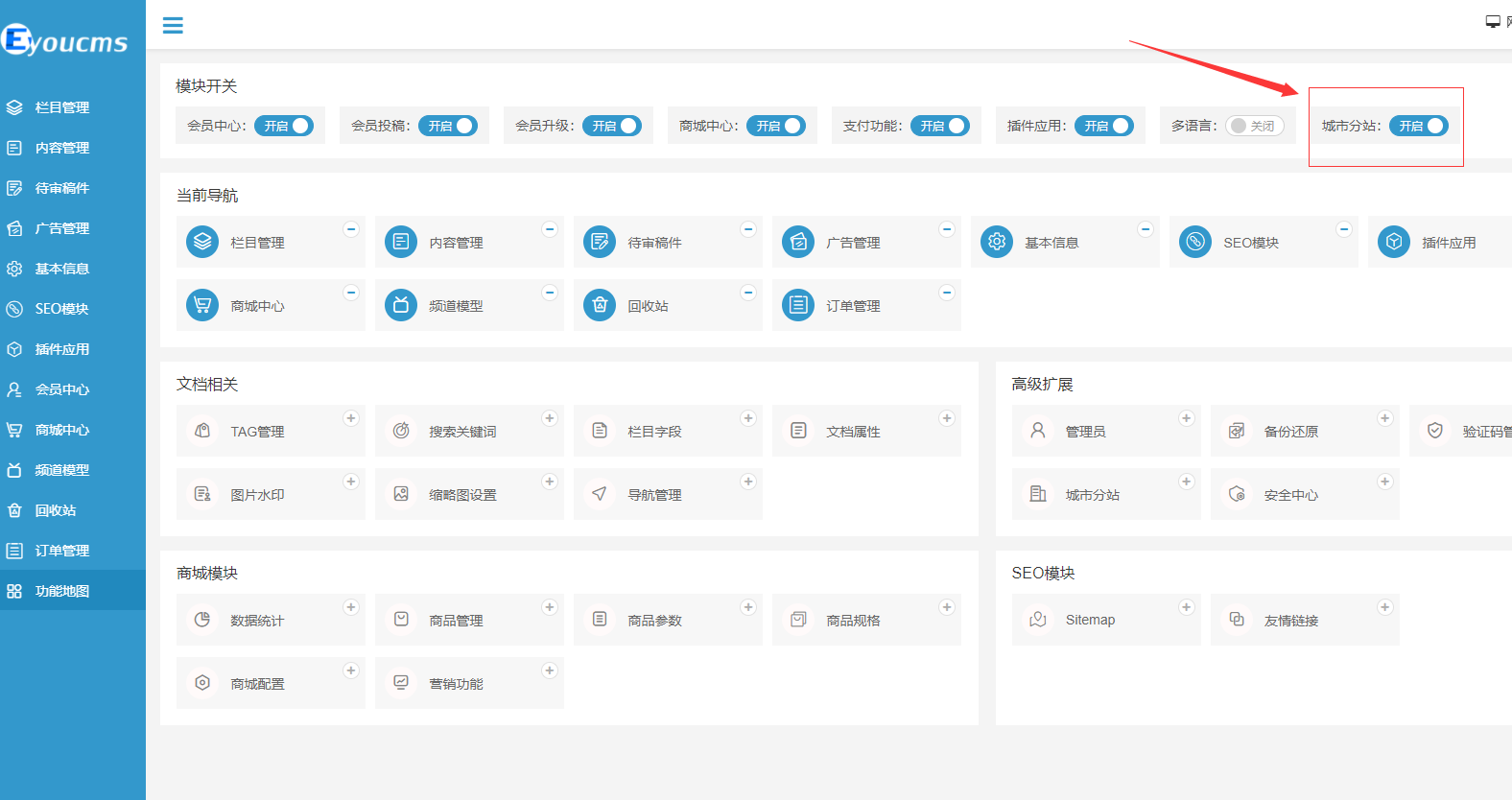Click the monitor icon at top right
1512x800 pixels.
tap(1493, 21)
